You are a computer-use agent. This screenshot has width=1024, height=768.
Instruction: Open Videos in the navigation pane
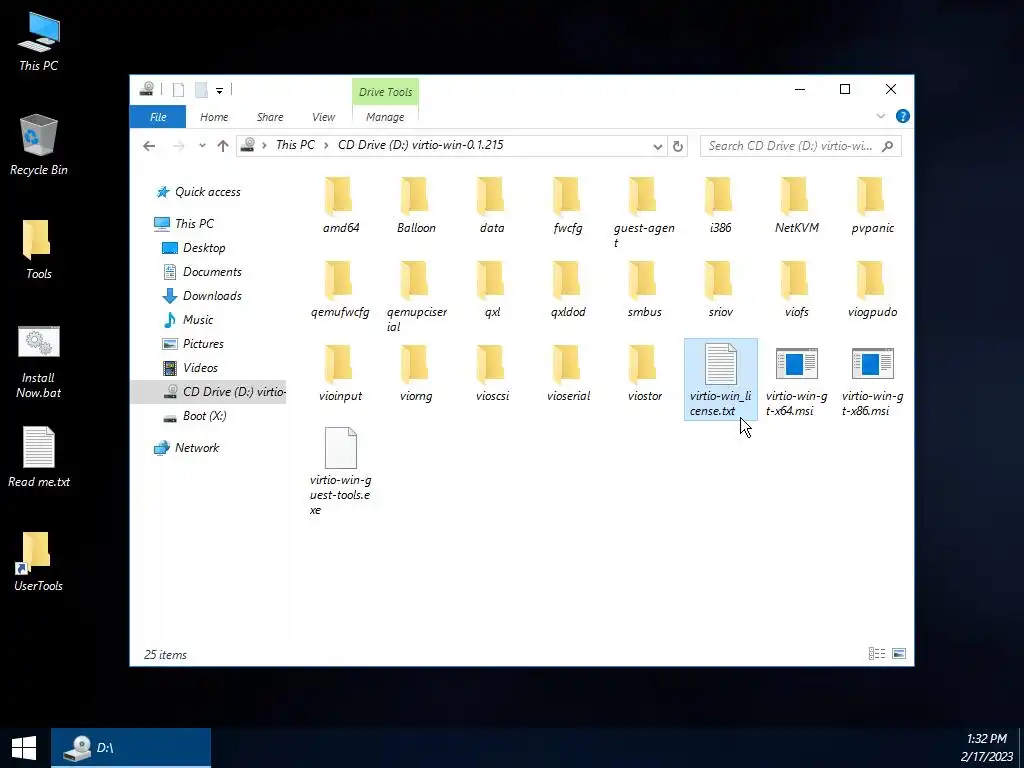(x=191, y=368)
